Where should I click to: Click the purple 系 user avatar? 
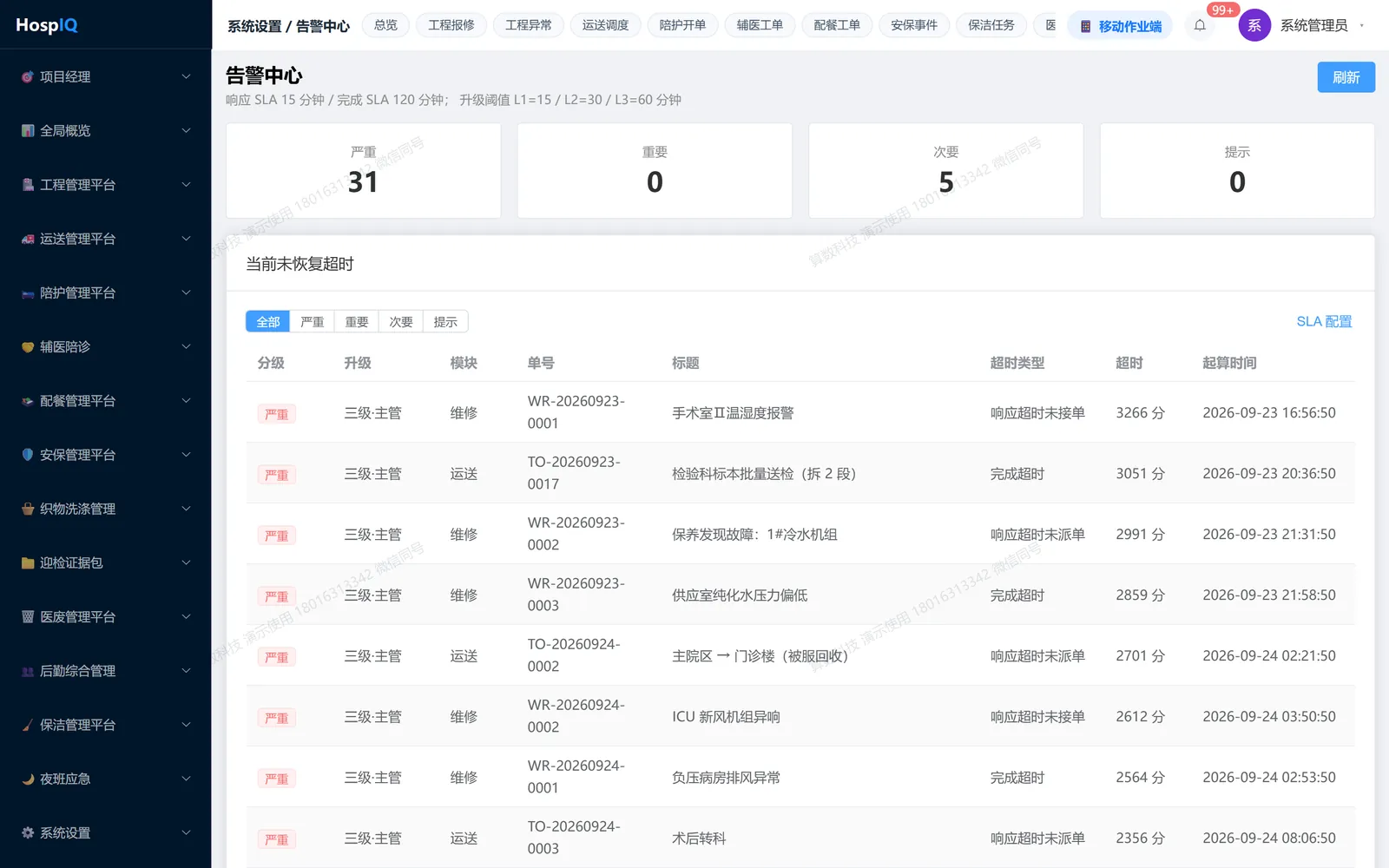(1254, 25)
